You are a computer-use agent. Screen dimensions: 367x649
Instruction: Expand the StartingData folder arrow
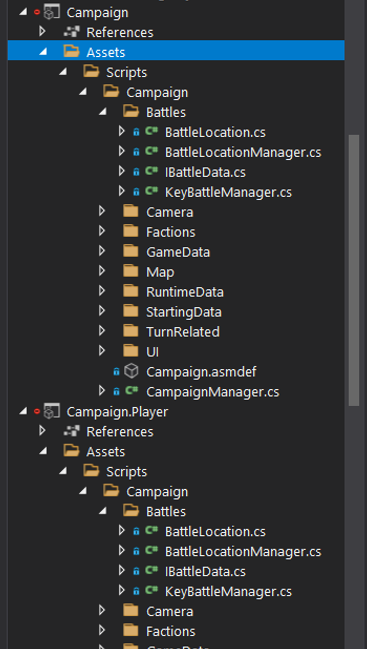coord(102,311)
